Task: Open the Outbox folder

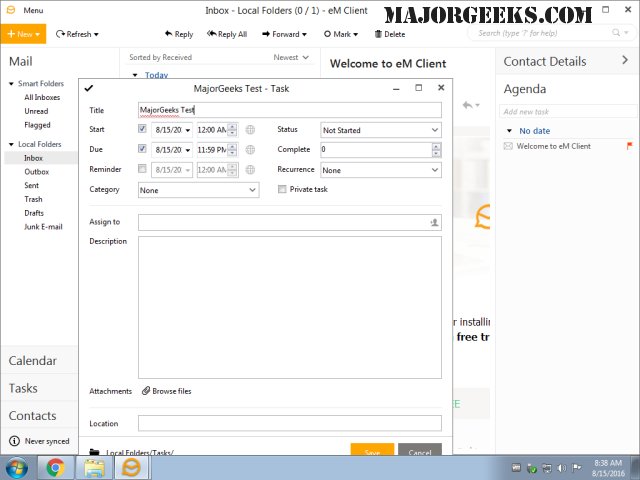Action: [x=37, y=172]
